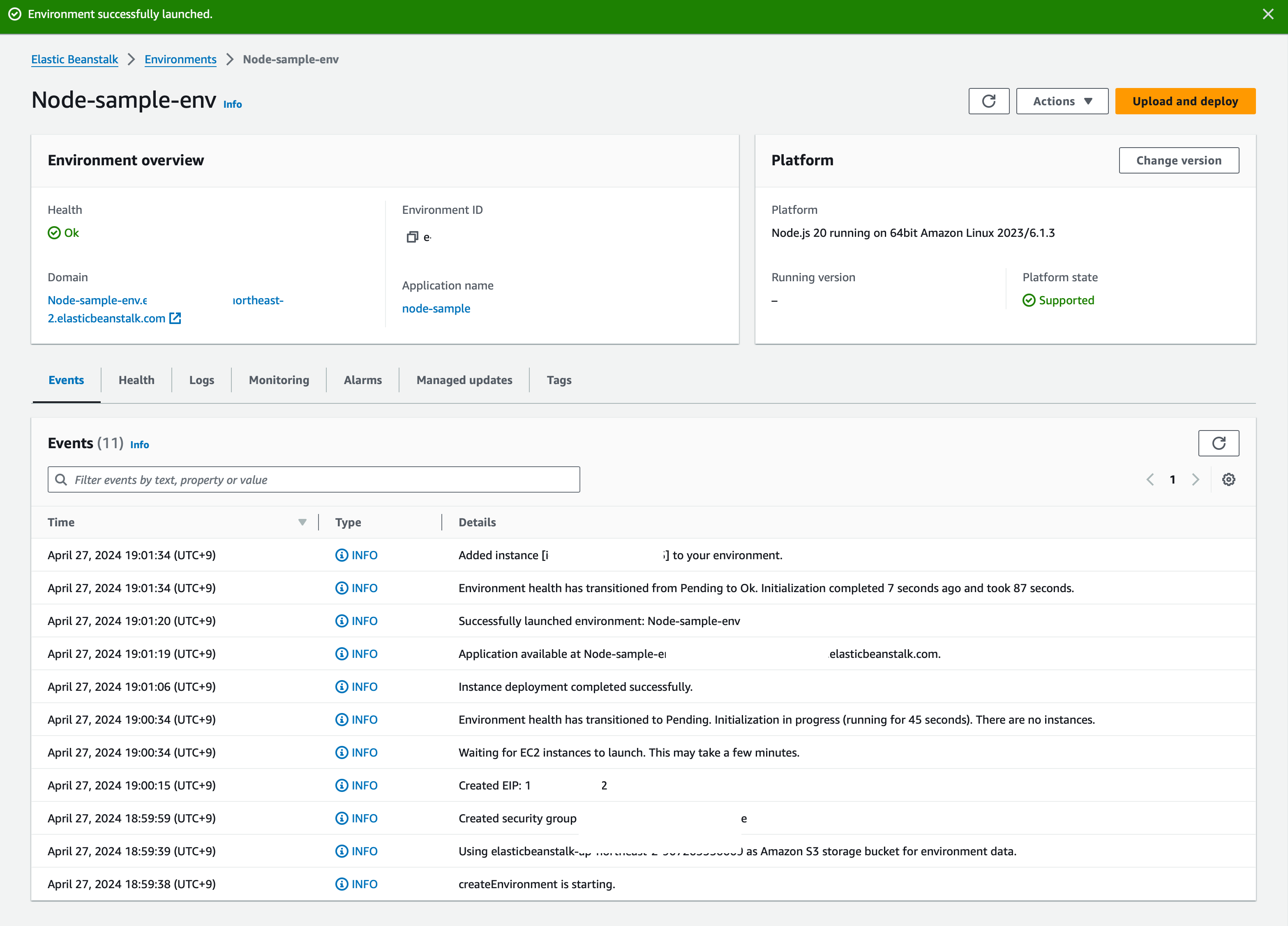Select the Events tab
The height and width of the screenshot is (926, 1288).
67,380
